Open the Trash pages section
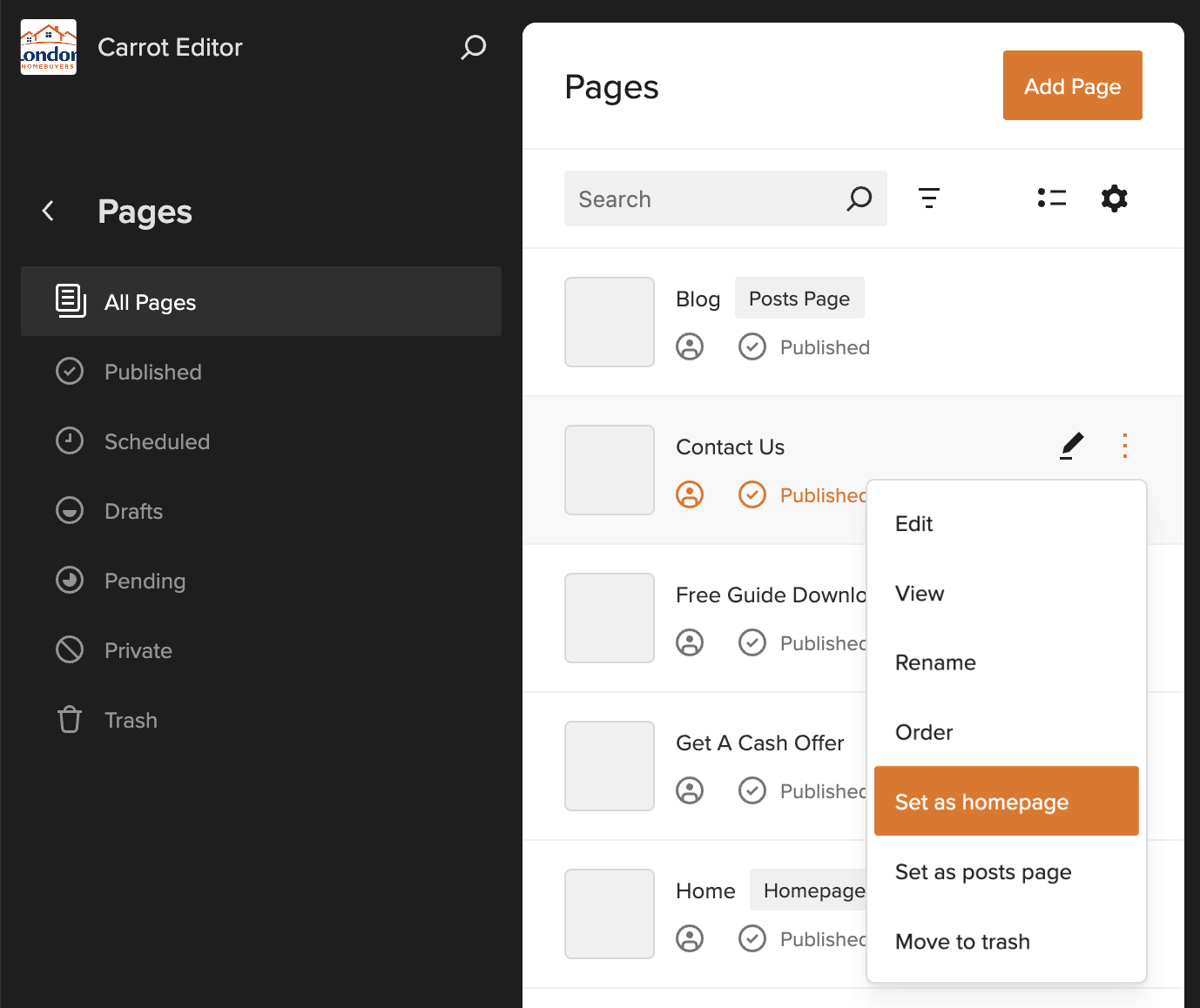This screenshot has height=1008, width=1200. (x=131, y=720)
